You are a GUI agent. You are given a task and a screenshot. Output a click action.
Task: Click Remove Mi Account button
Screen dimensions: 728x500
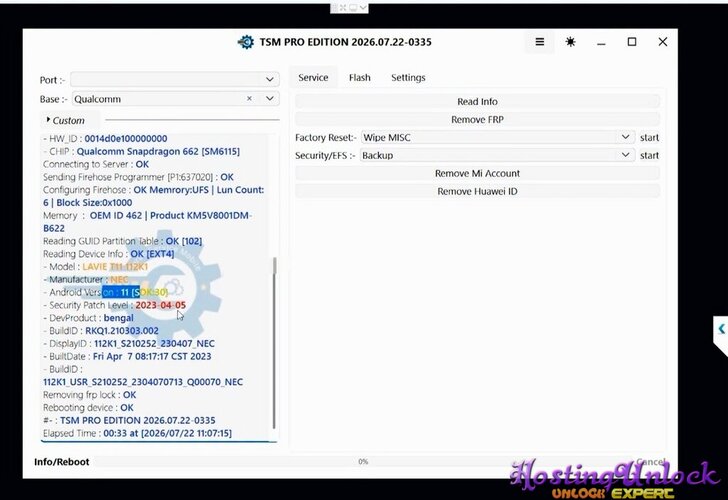tap(477, 173)
